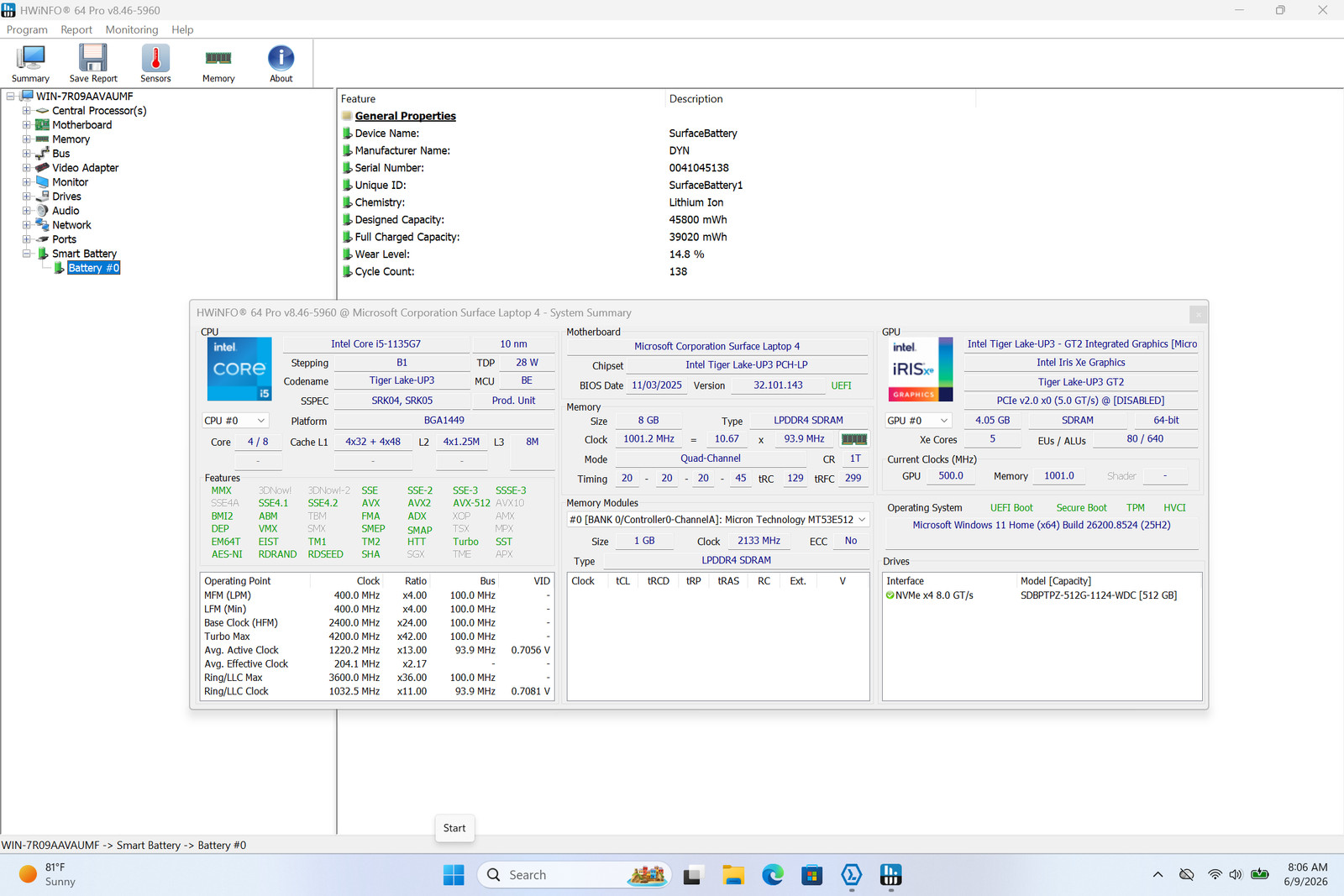The height and width of the screenshot is (896, 1344).
Task: Click the Wi-Fi tray icon
Action: 1215,875
